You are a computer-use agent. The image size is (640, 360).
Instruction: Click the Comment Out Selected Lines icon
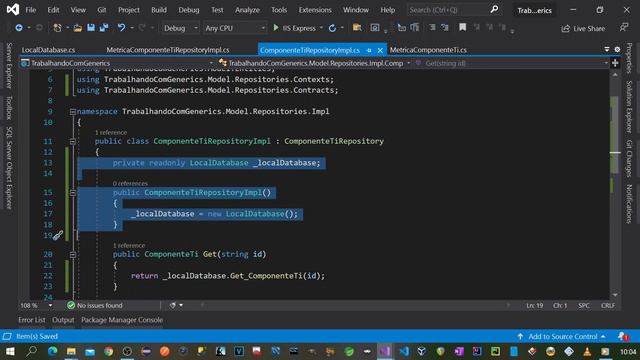[432, 27]
